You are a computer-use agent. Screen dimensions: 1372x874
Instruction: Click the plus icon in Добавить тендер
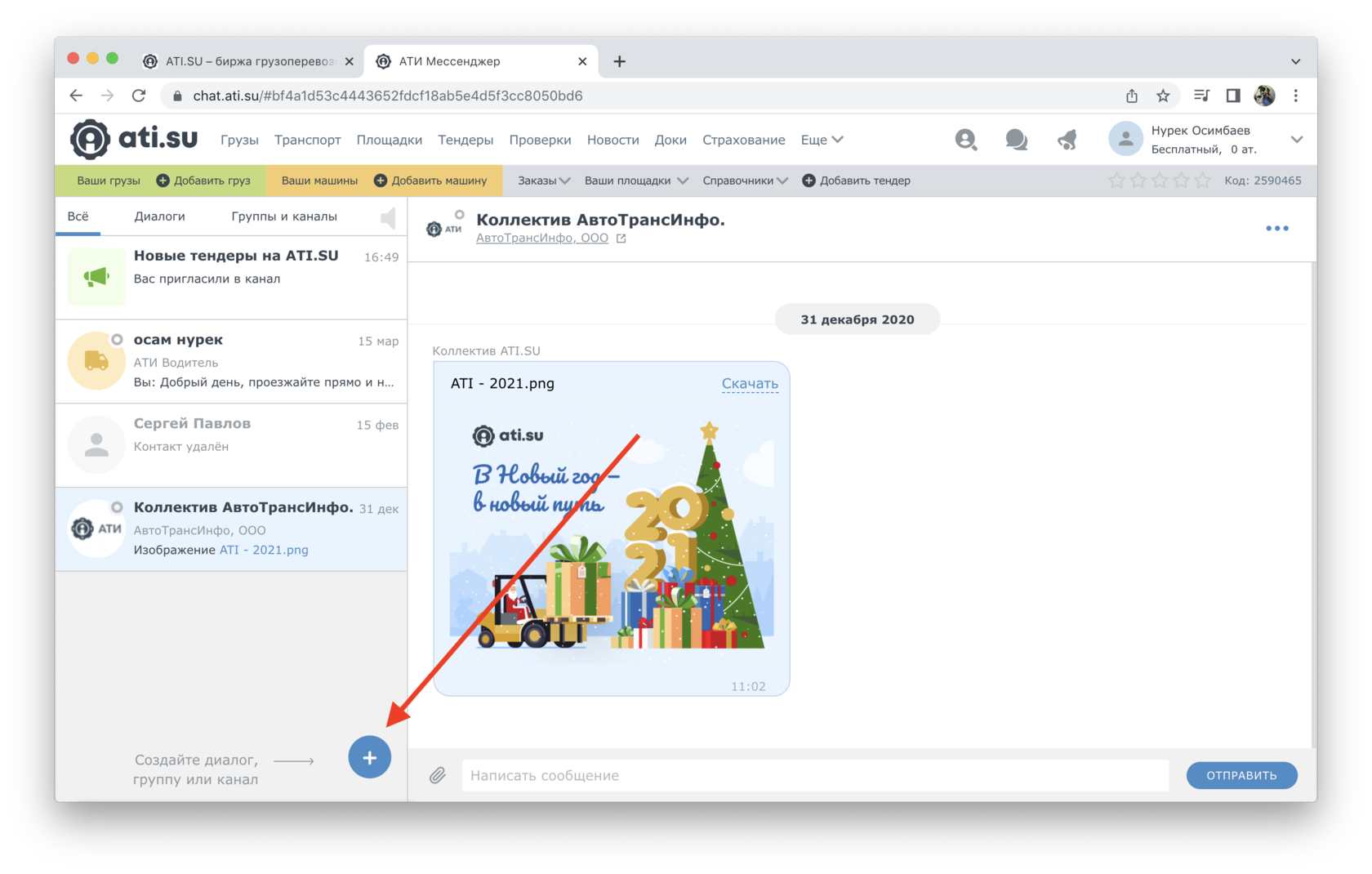pyautogui.click(x=808, y=181)
